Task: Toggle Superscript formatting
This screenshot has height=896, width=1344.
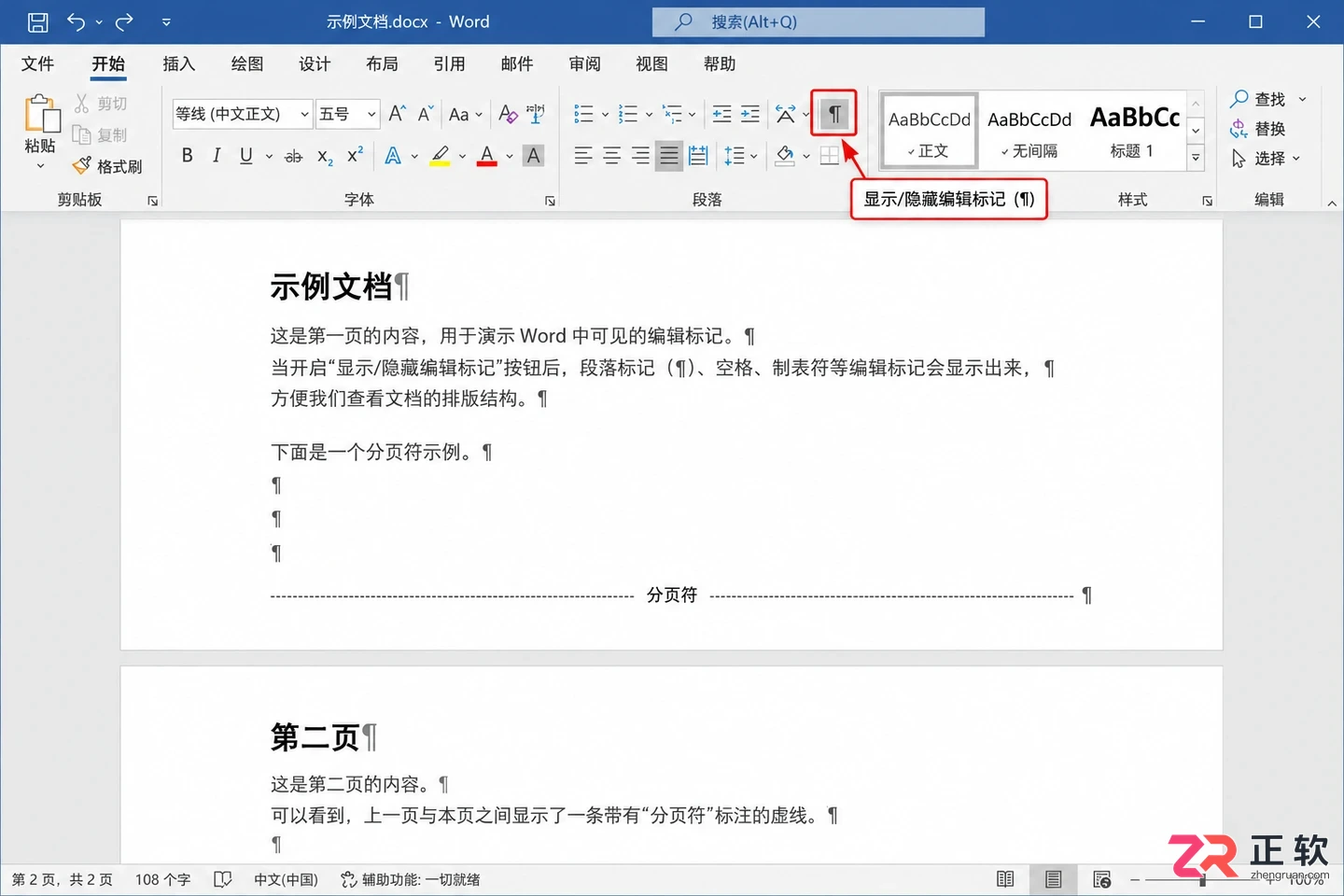Action: click(354, 155)
